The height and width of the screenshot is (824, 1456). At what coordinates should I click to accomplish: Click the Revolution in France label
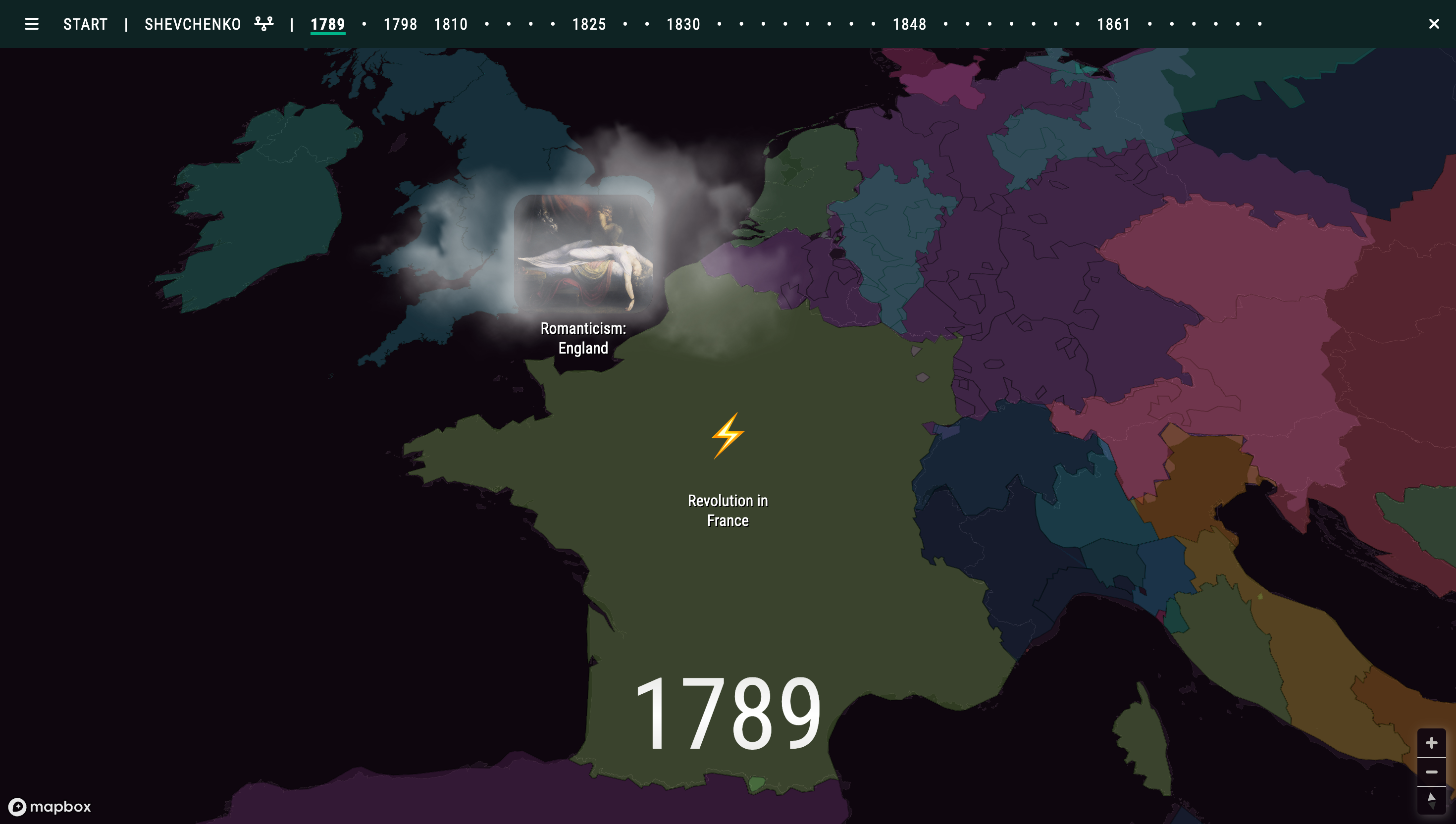(728, 510)
